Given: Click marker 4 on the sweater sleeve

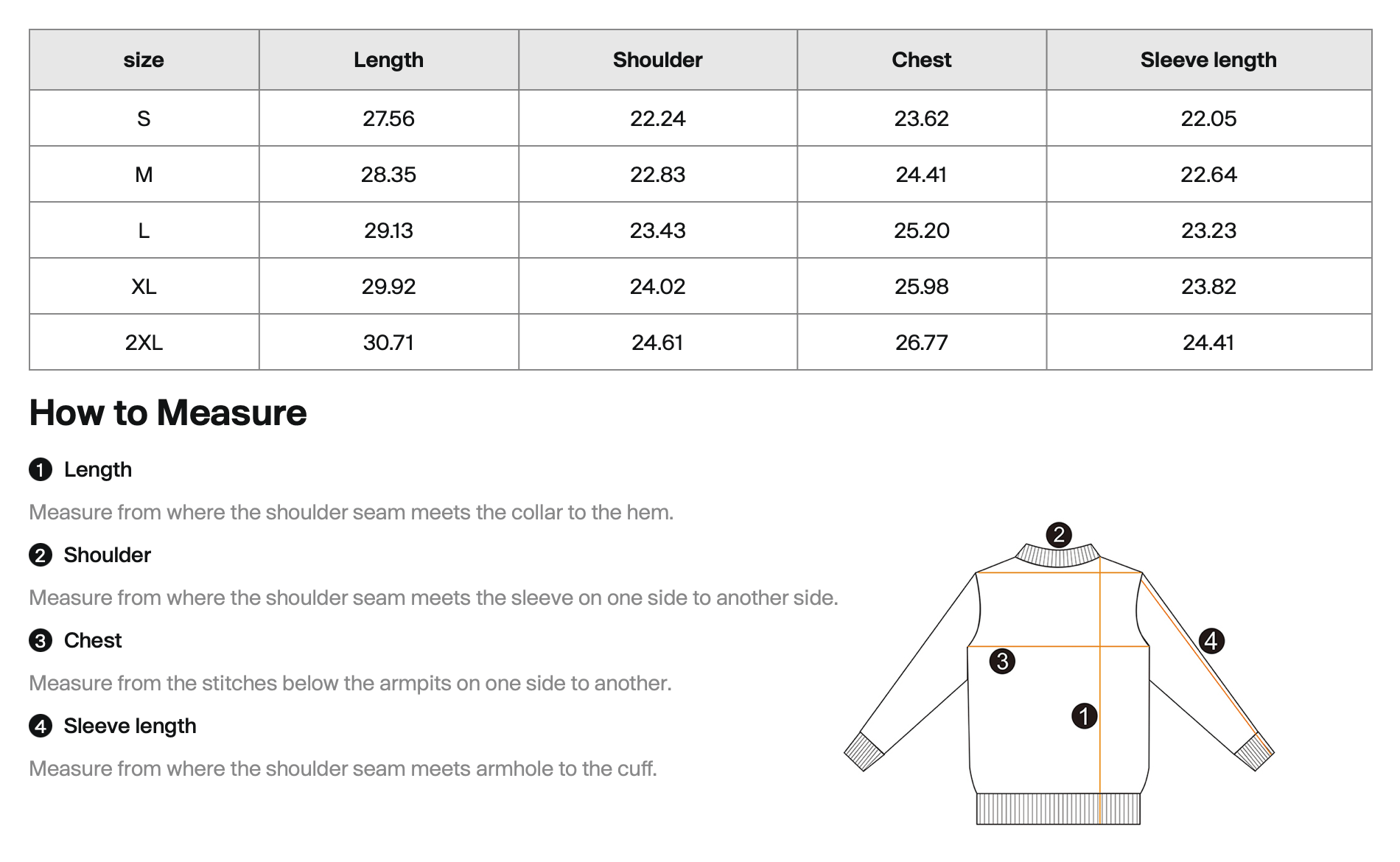Looking at the screenshot, I should point(1211,641).
